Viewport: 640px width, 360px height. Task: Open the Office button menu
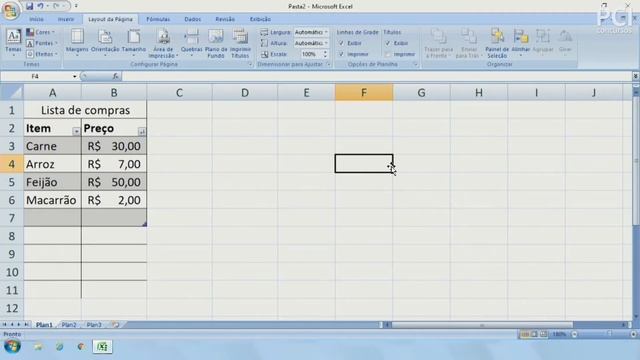coord(11,10)
